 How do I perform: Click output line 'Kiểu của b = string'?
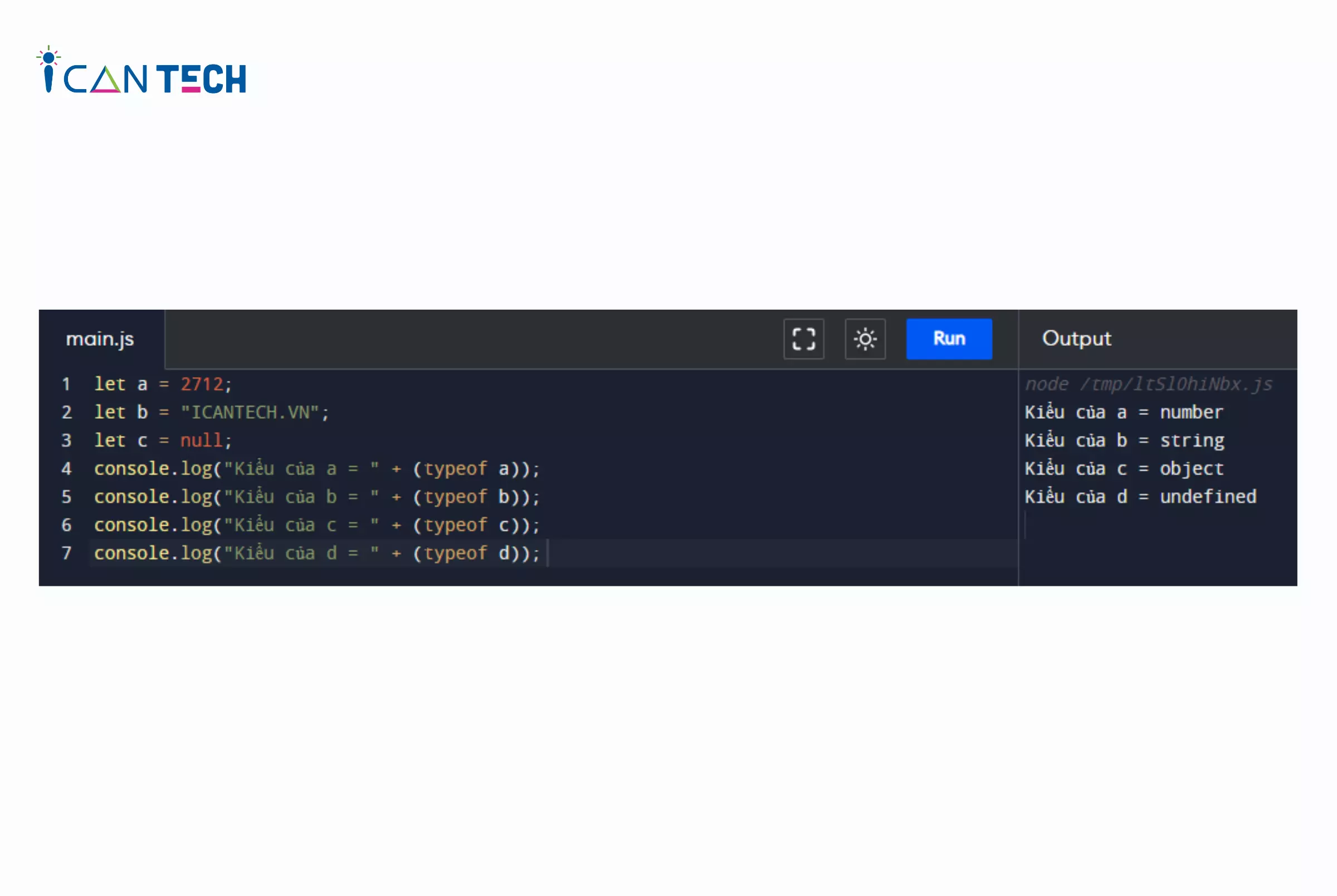point(1124,440)
